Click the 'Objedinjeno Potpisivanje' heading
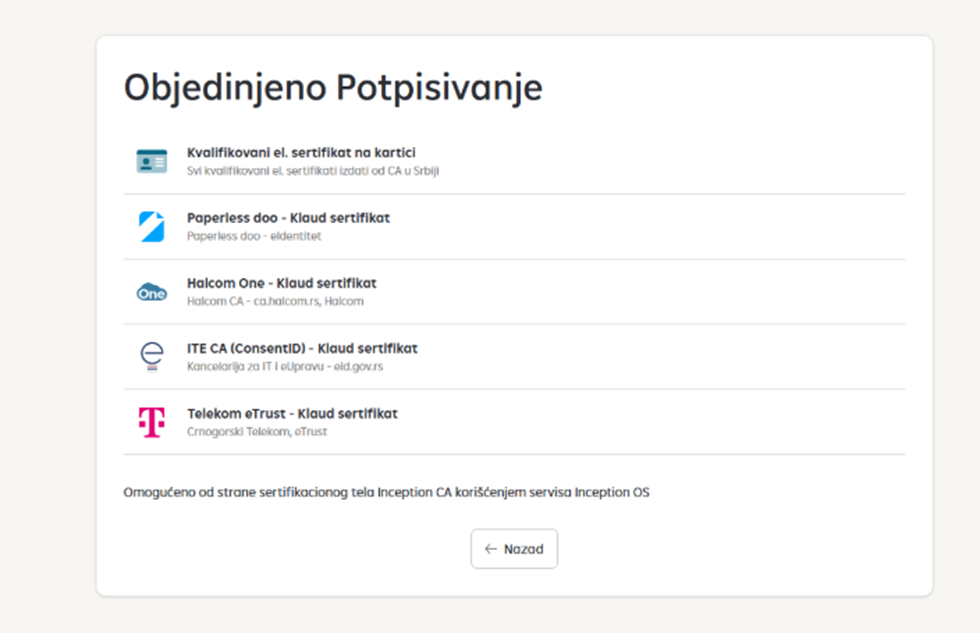The image size is (980, 633). click(333, 87)
